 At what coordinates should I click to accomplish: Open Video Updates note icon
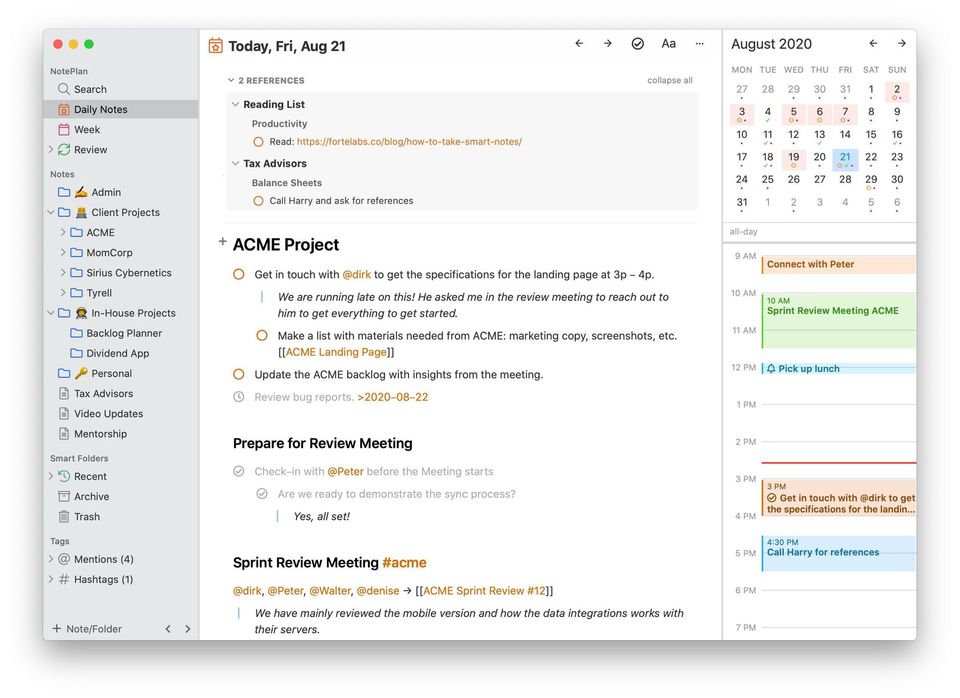pos(64,414)
